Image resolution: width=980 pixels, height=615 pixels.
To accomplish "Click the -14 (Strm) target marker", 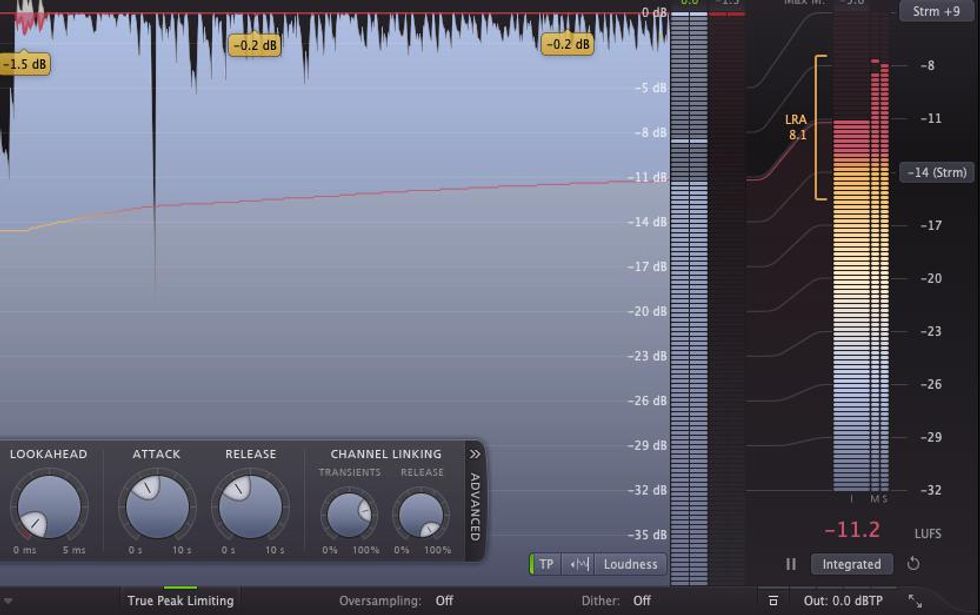I will (936, 172).
